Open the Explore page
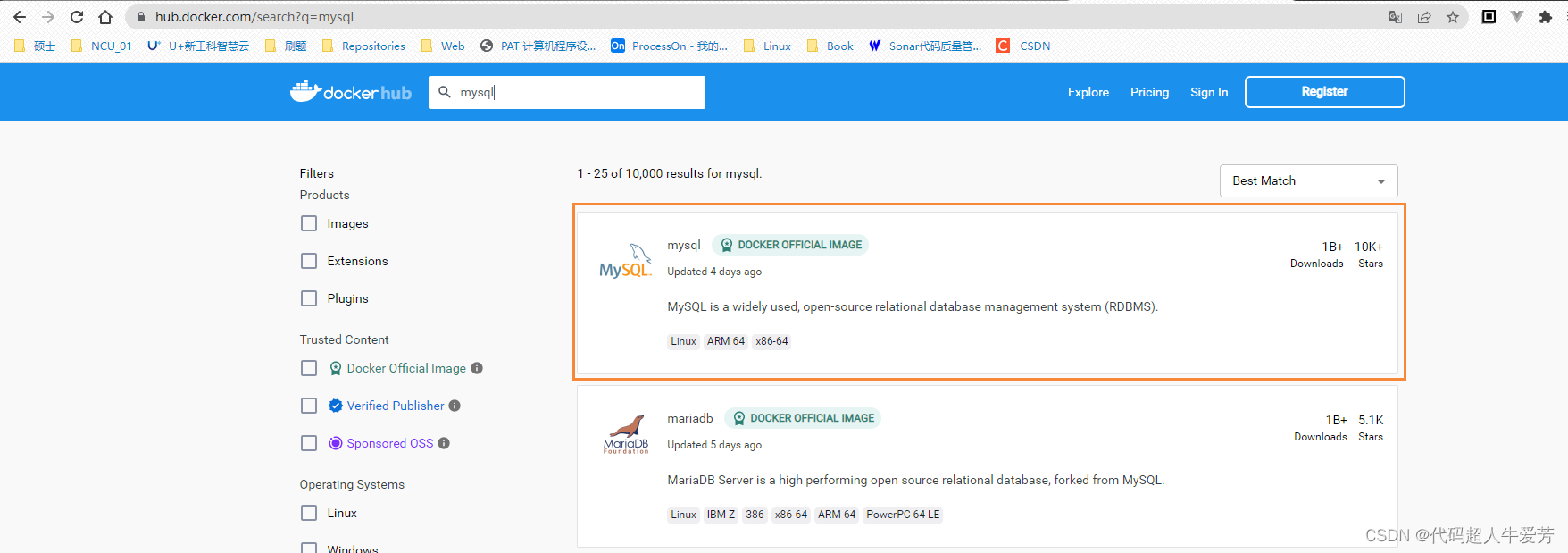The width and height of the screenshot is (1568, 553). (1088, 92)
